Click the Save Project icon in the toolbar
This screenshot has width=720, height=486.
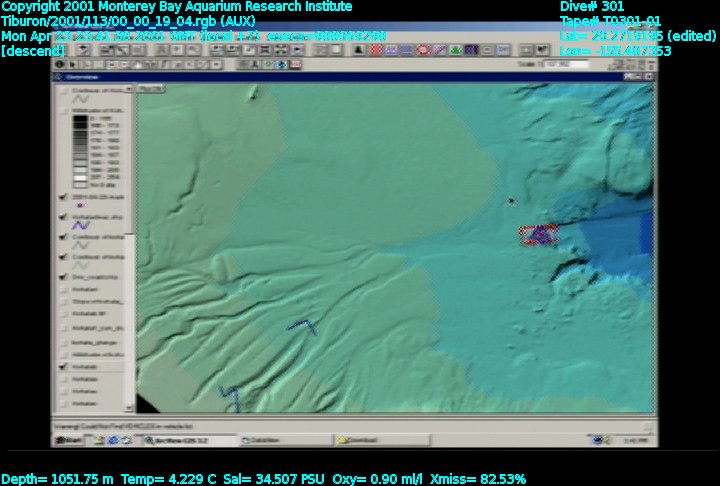click(x=84, y=50)
